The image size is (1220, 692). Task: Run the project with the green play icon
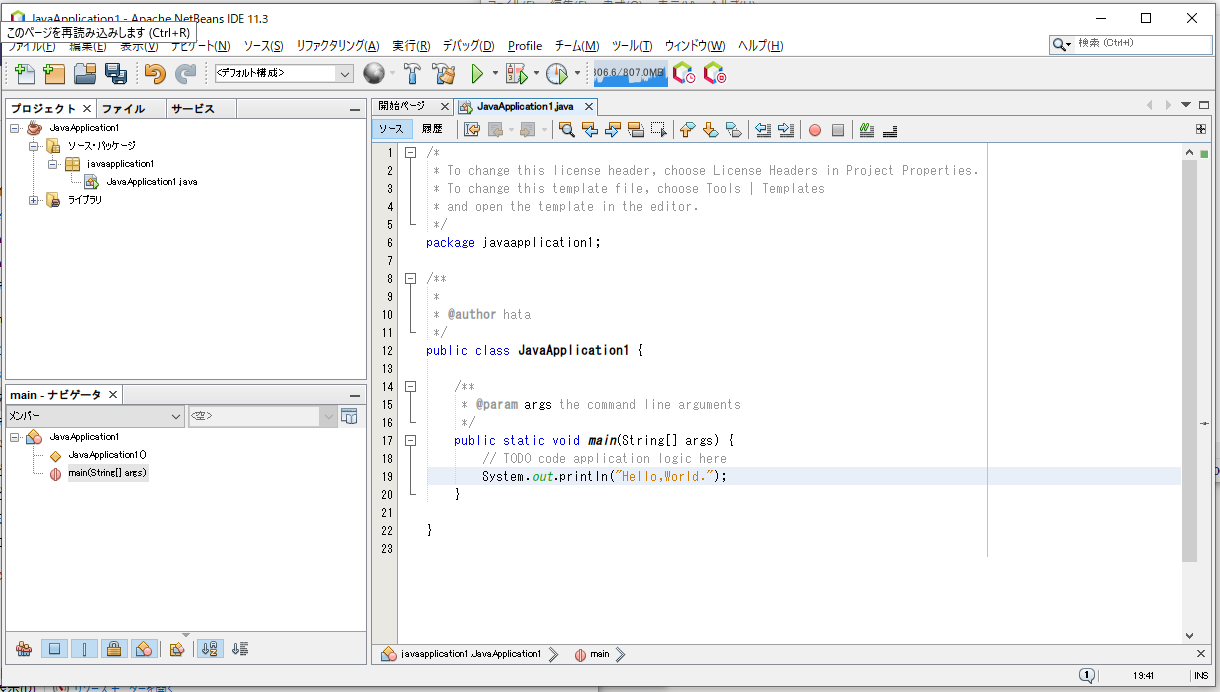click(x=477, y=73)
